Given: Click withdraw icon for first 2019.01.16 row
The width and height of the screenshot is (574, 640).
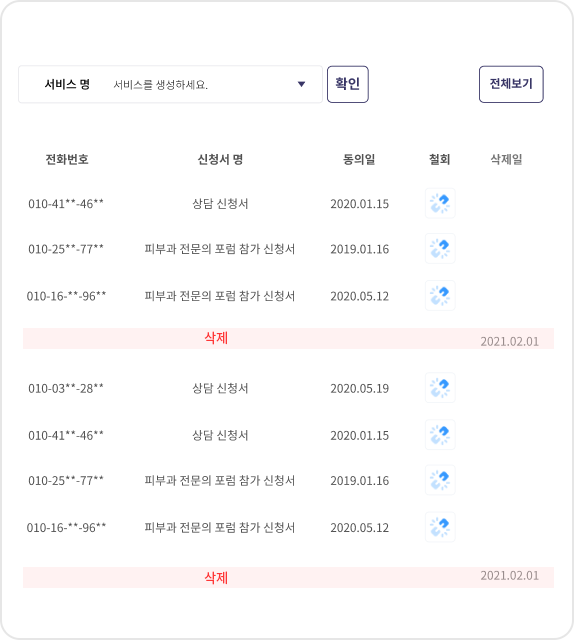Looking at the screenshot, I should [440, 249].
